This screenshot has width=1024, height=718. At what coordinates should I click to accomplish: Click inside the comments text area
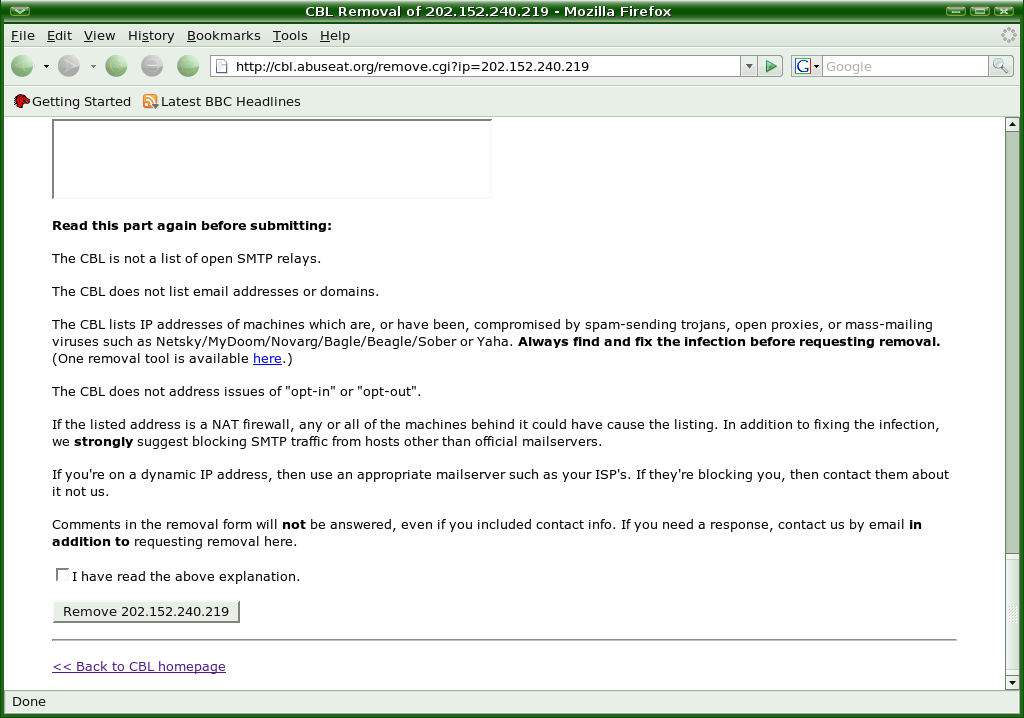click(272, 159)
